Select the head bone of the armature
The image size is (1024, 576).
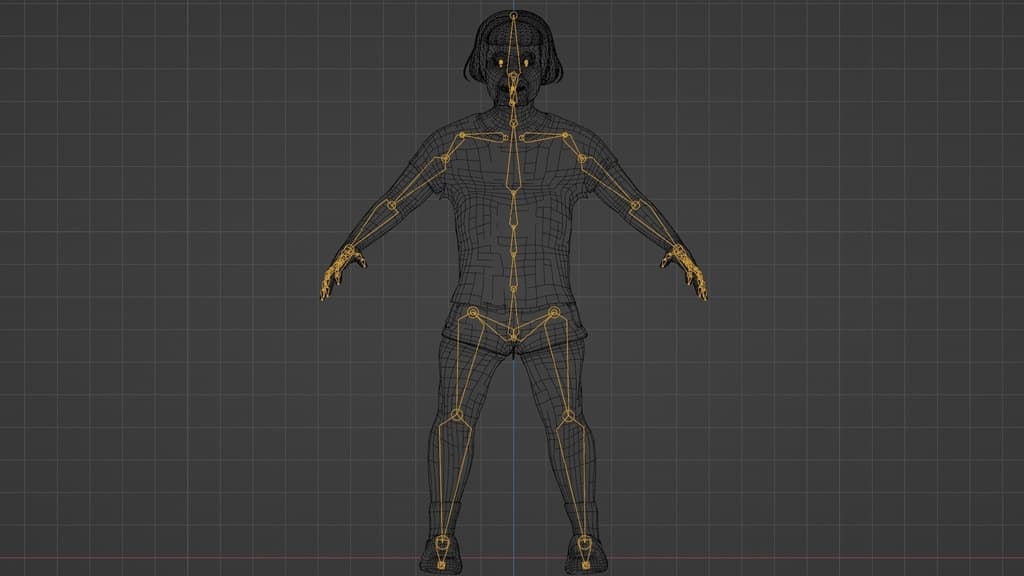[x=513, y=46]
